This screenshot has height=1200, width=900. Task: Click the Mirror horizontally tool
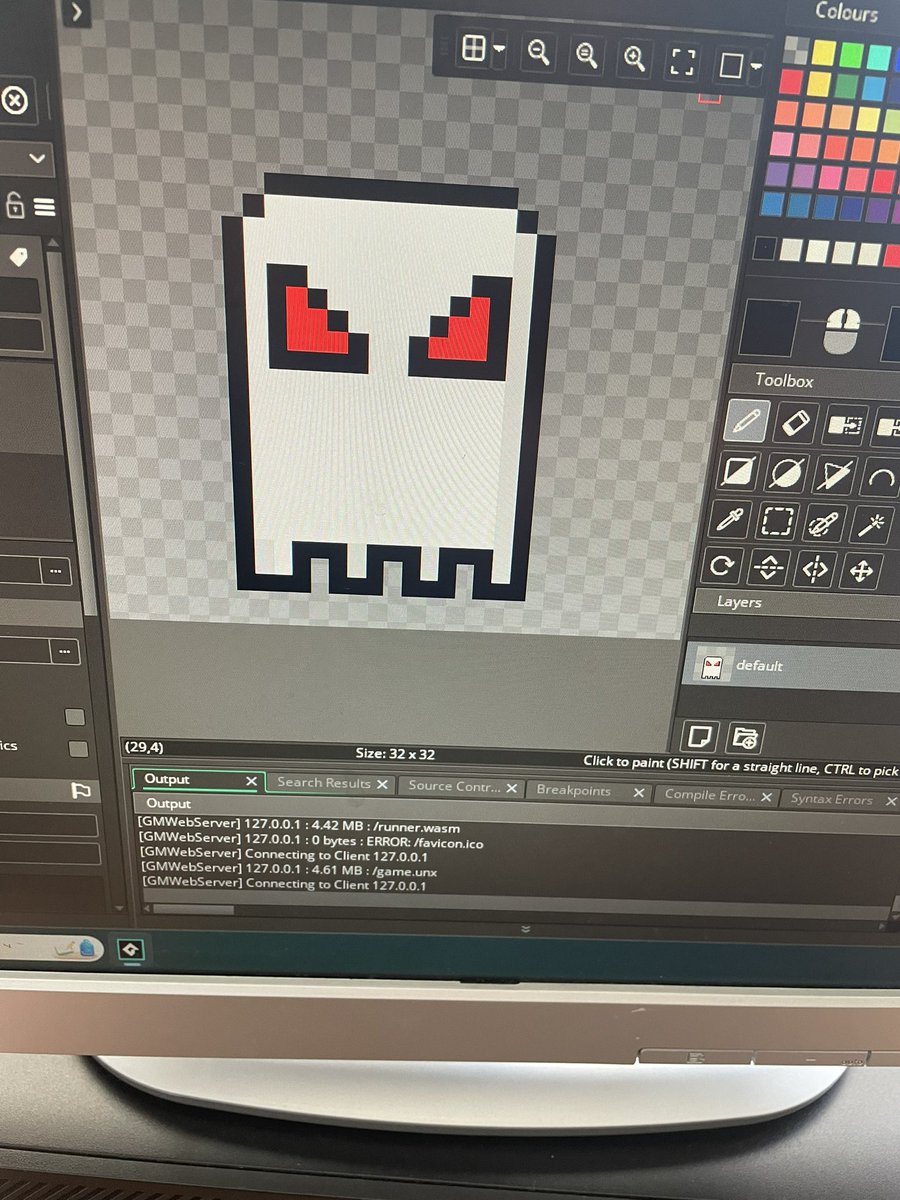pos(815,570)
